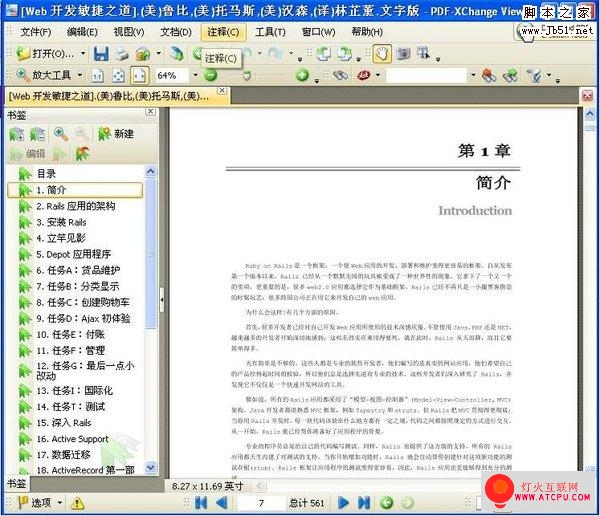Select the Snapshot camera tool

click(403, 54)
